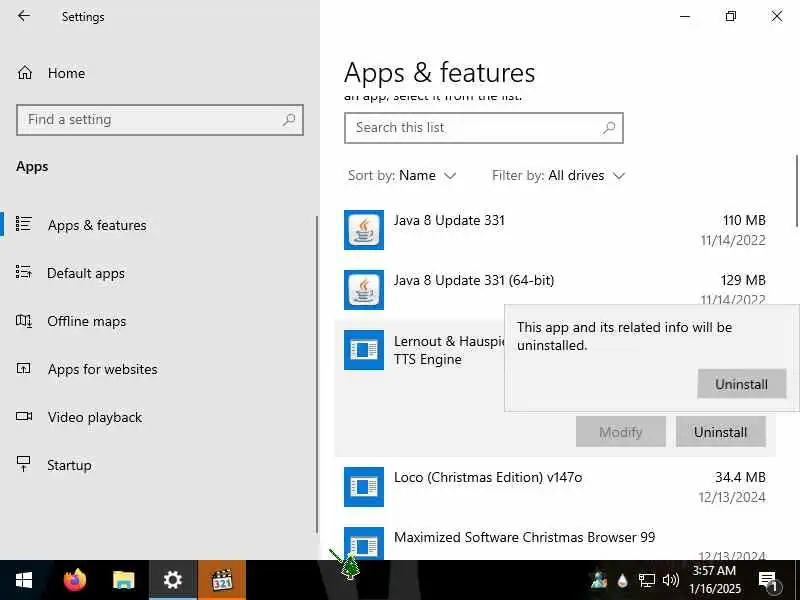Select Lernout & Hauspie TTS Engine name
Viewport: 800px width, 600px height.
tap(449, 350)
